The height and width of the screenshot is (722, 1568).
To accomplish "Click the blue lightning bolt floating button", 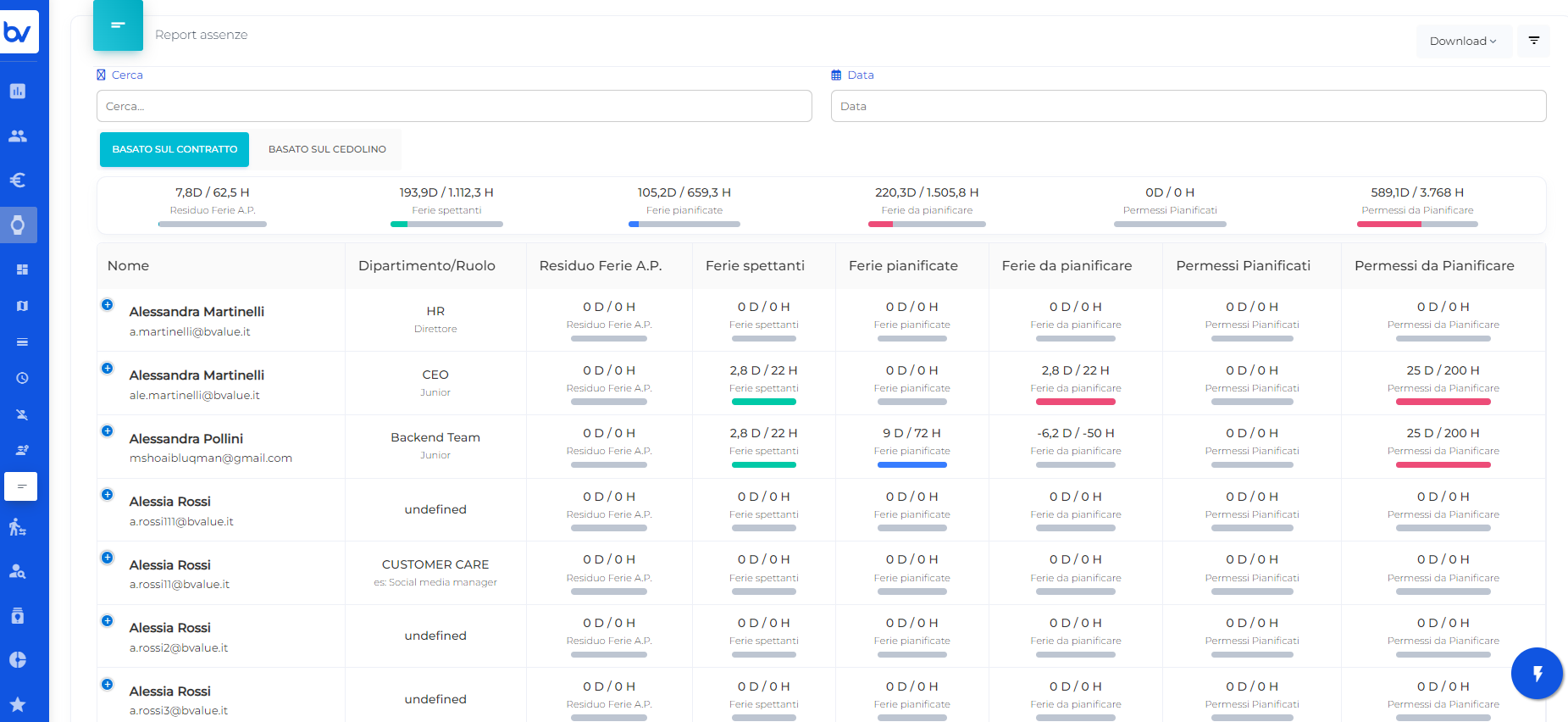I will point(1537,674).
